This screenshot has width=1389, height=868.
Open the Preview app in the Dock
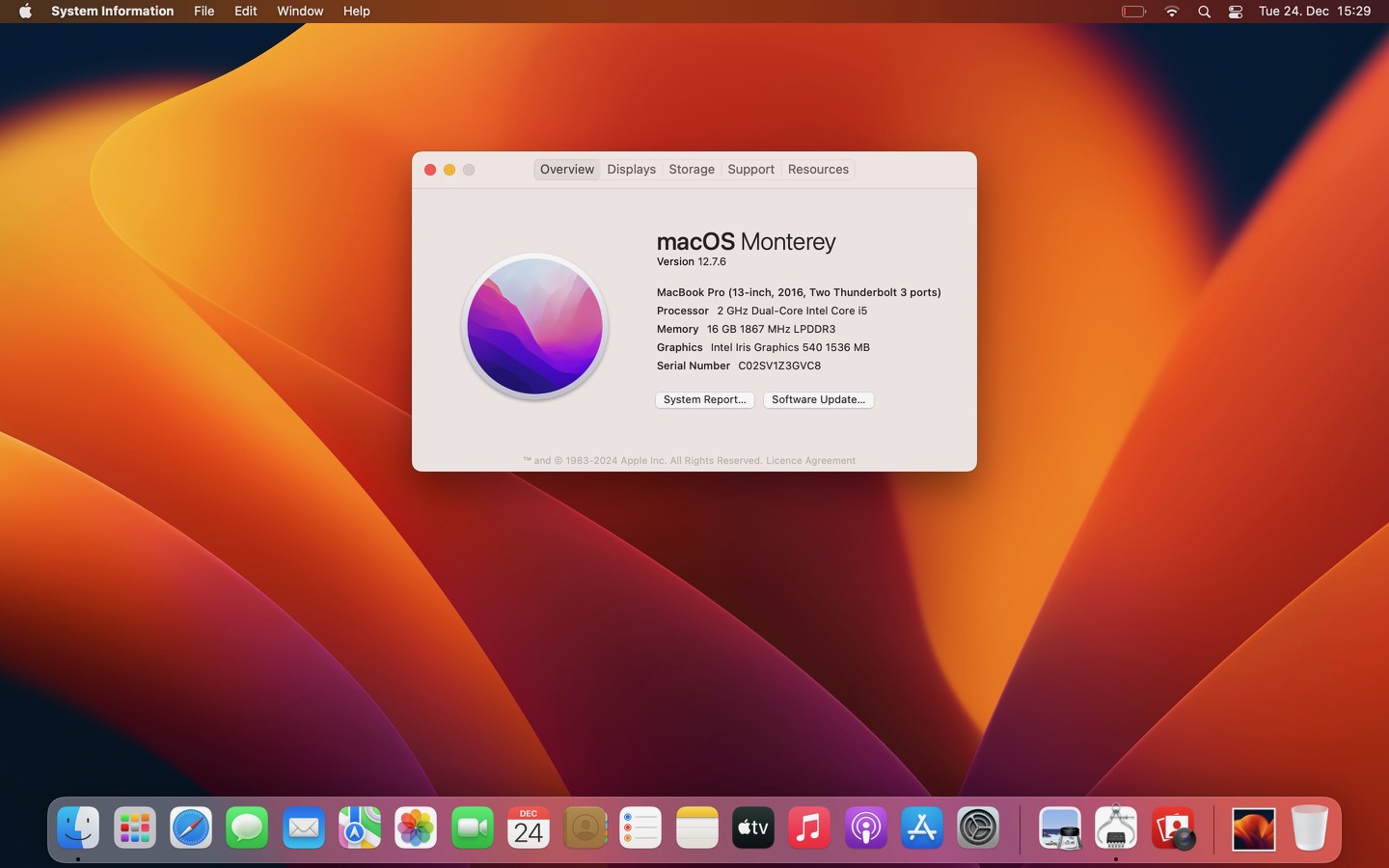(x=1060, y=828)
